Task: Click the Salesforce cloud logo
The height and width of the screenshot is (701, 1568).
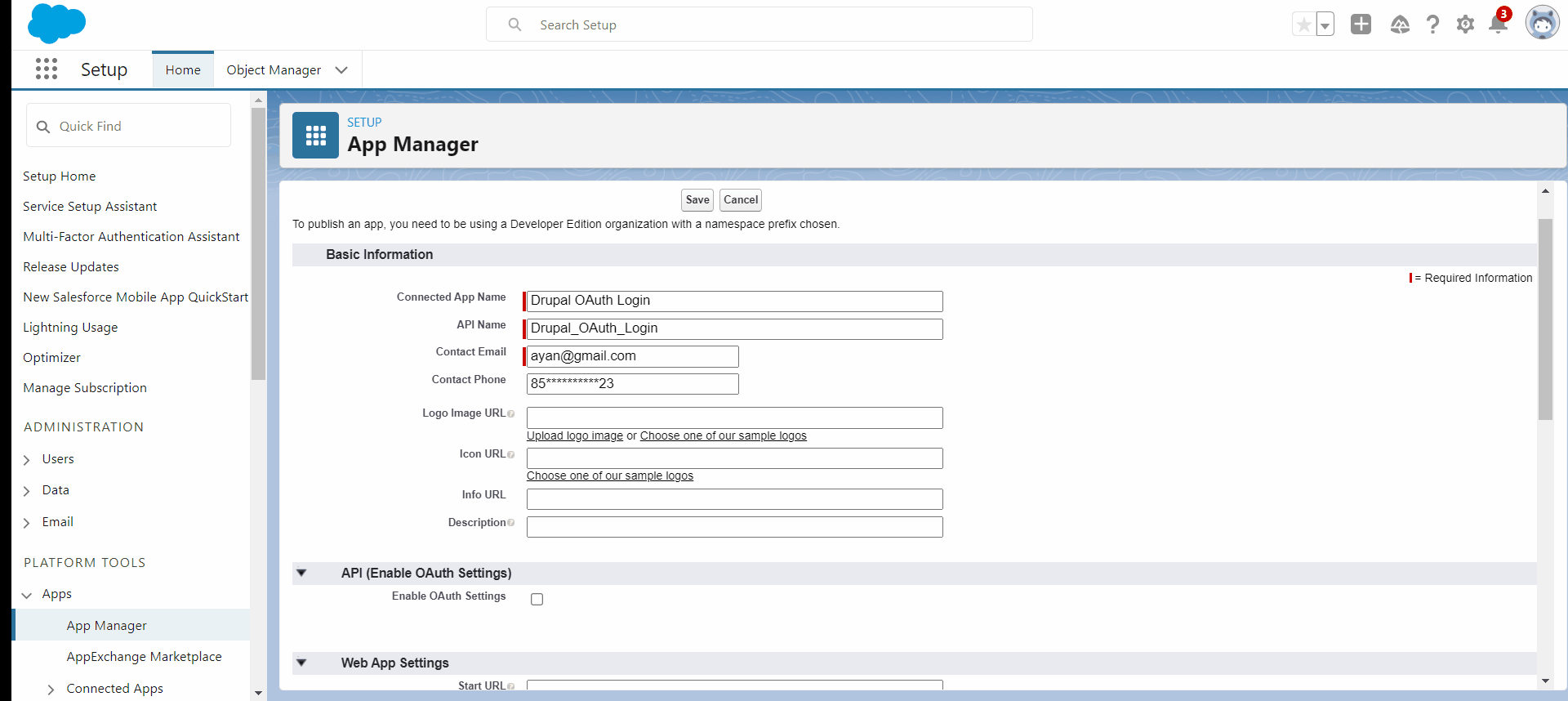Action: click(56, 24)
